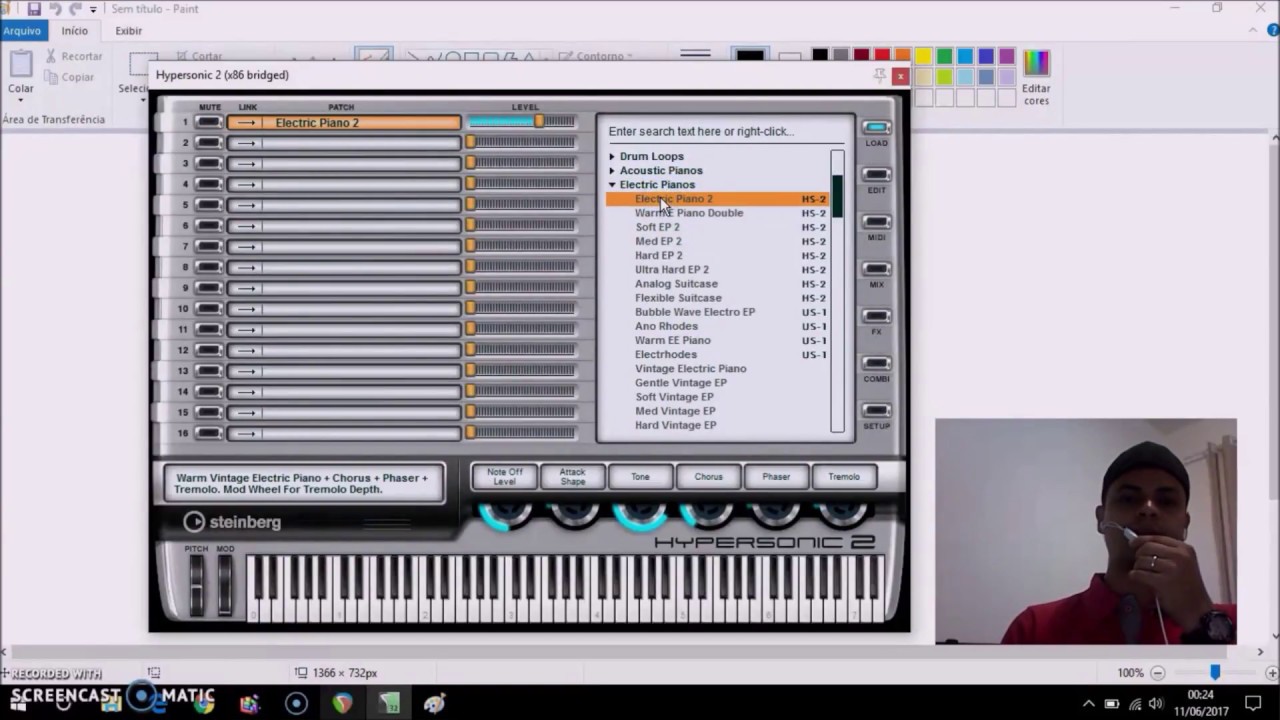
Task: Mute channel 2
Action: 209,143
